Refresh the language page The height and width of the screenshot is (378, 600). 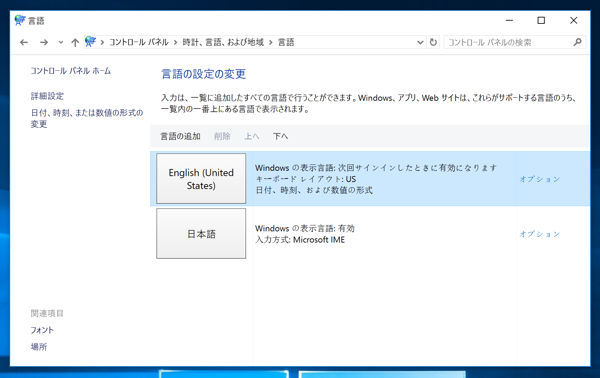[x=433, y=42]
